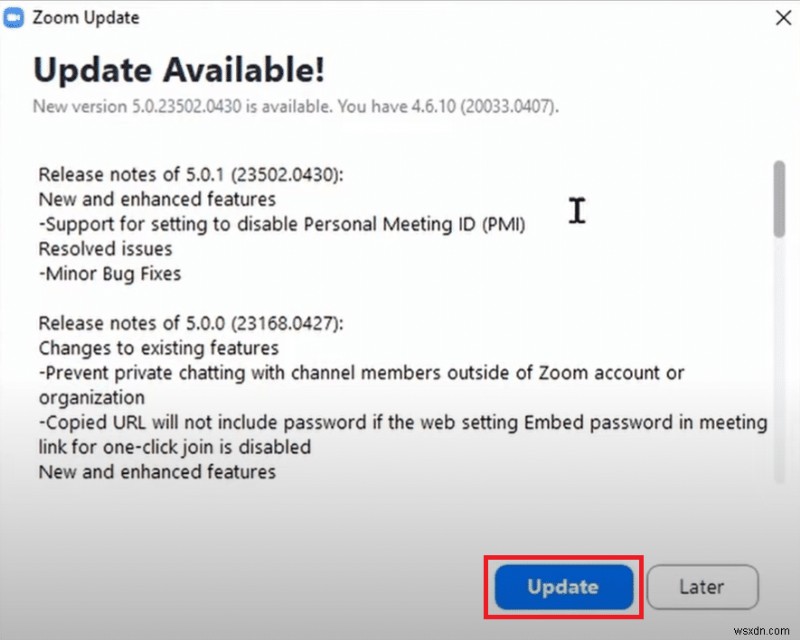800x640 pixels.
Task: Click the "Prevent private chatting with channel members" line
Action: point(361,373)
